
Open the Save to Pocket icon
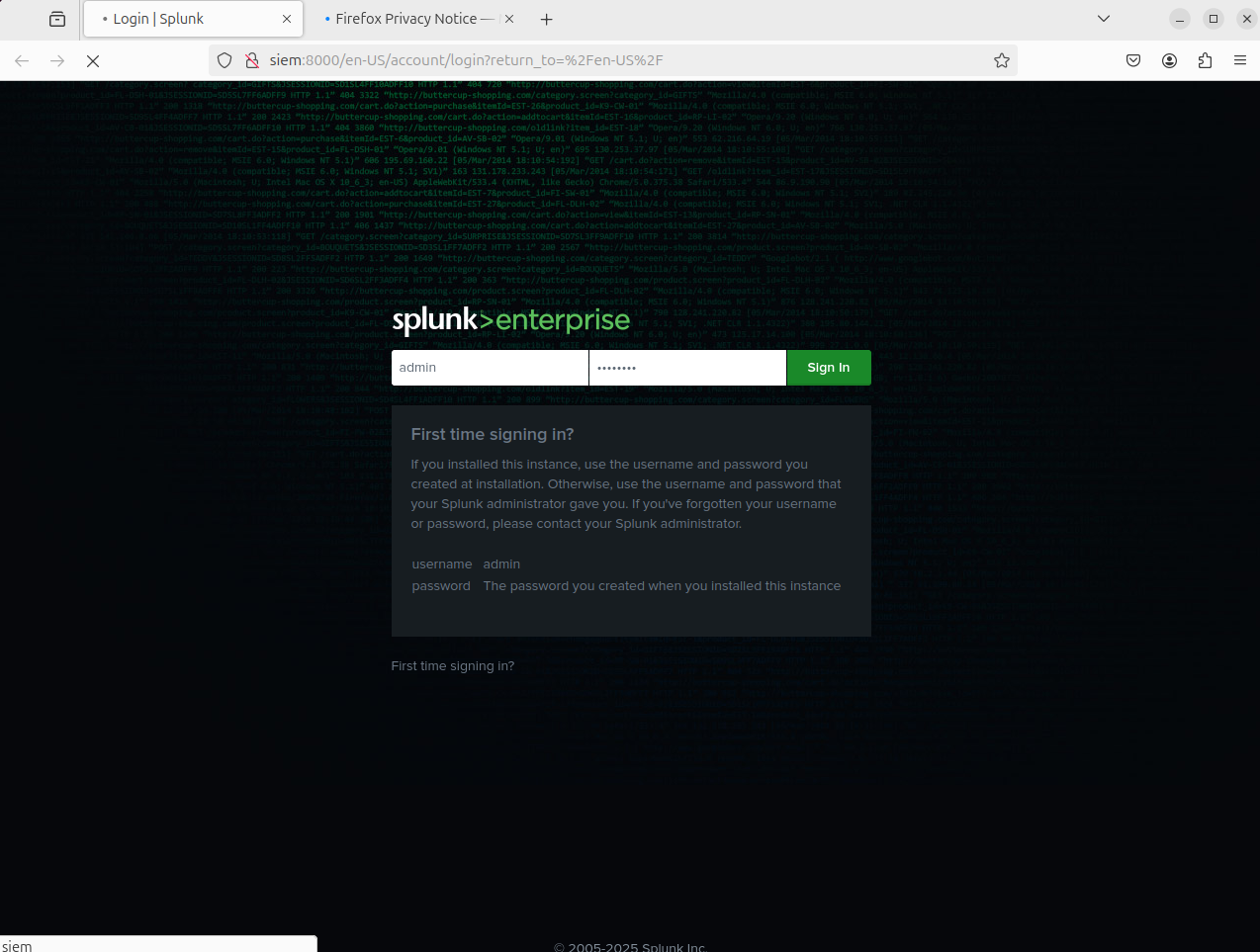tap(1133, 60)
